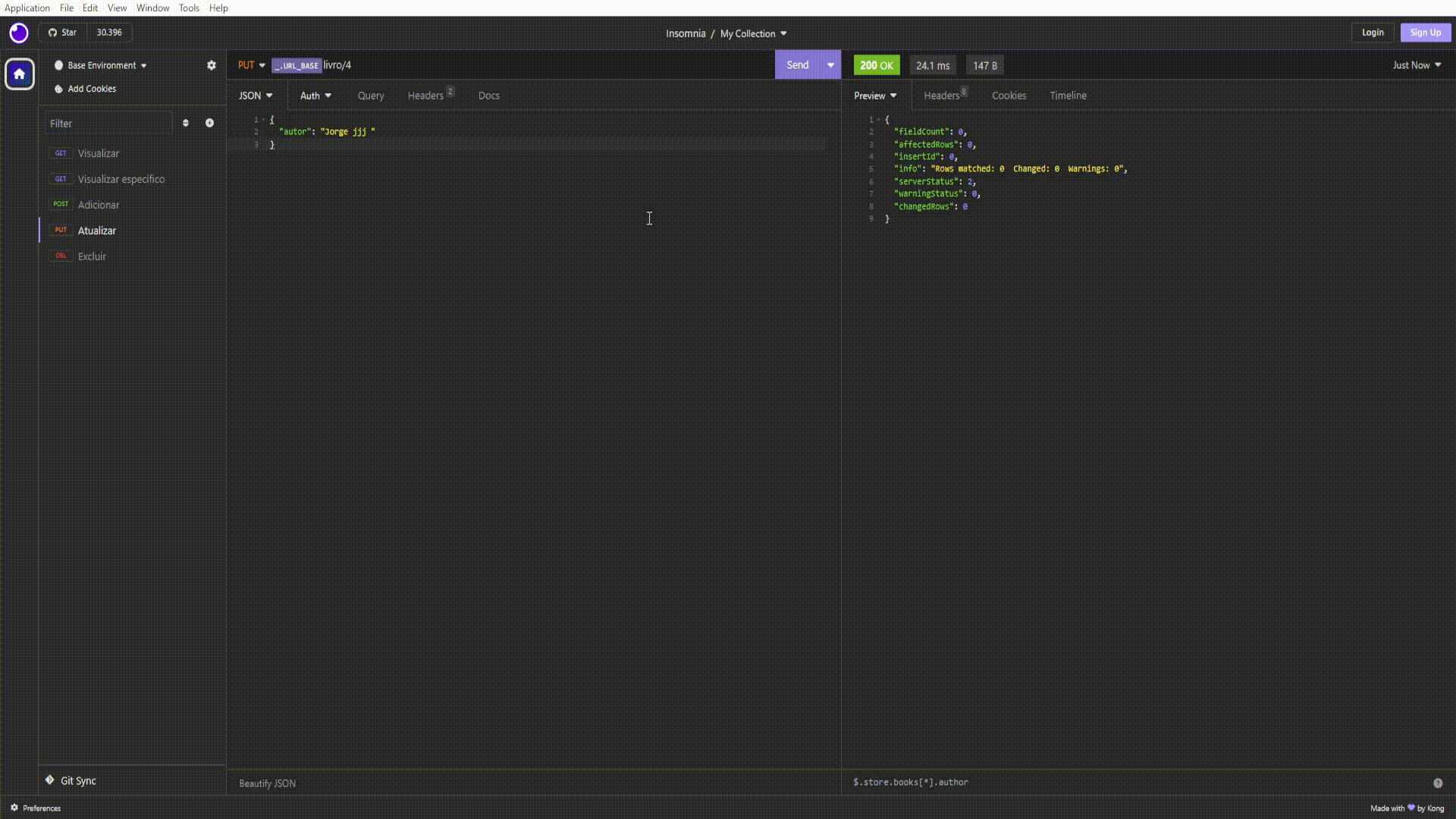Open environment settings gear icon
This screenshot has height=819, width=1456.
tap(212, 65)
